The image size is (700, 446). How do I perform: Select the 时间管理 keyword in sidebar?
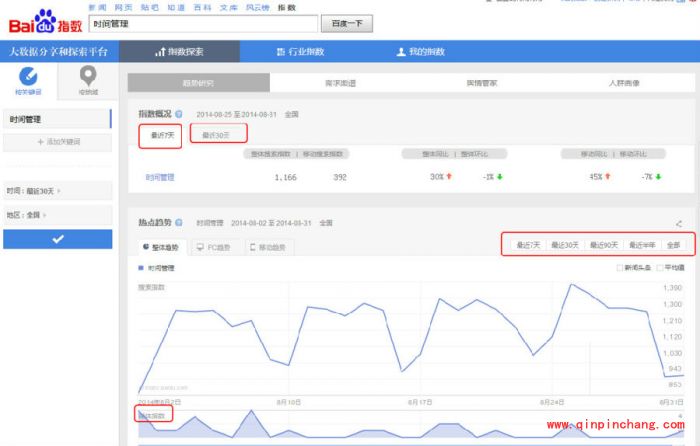click(x=57, y=119)
